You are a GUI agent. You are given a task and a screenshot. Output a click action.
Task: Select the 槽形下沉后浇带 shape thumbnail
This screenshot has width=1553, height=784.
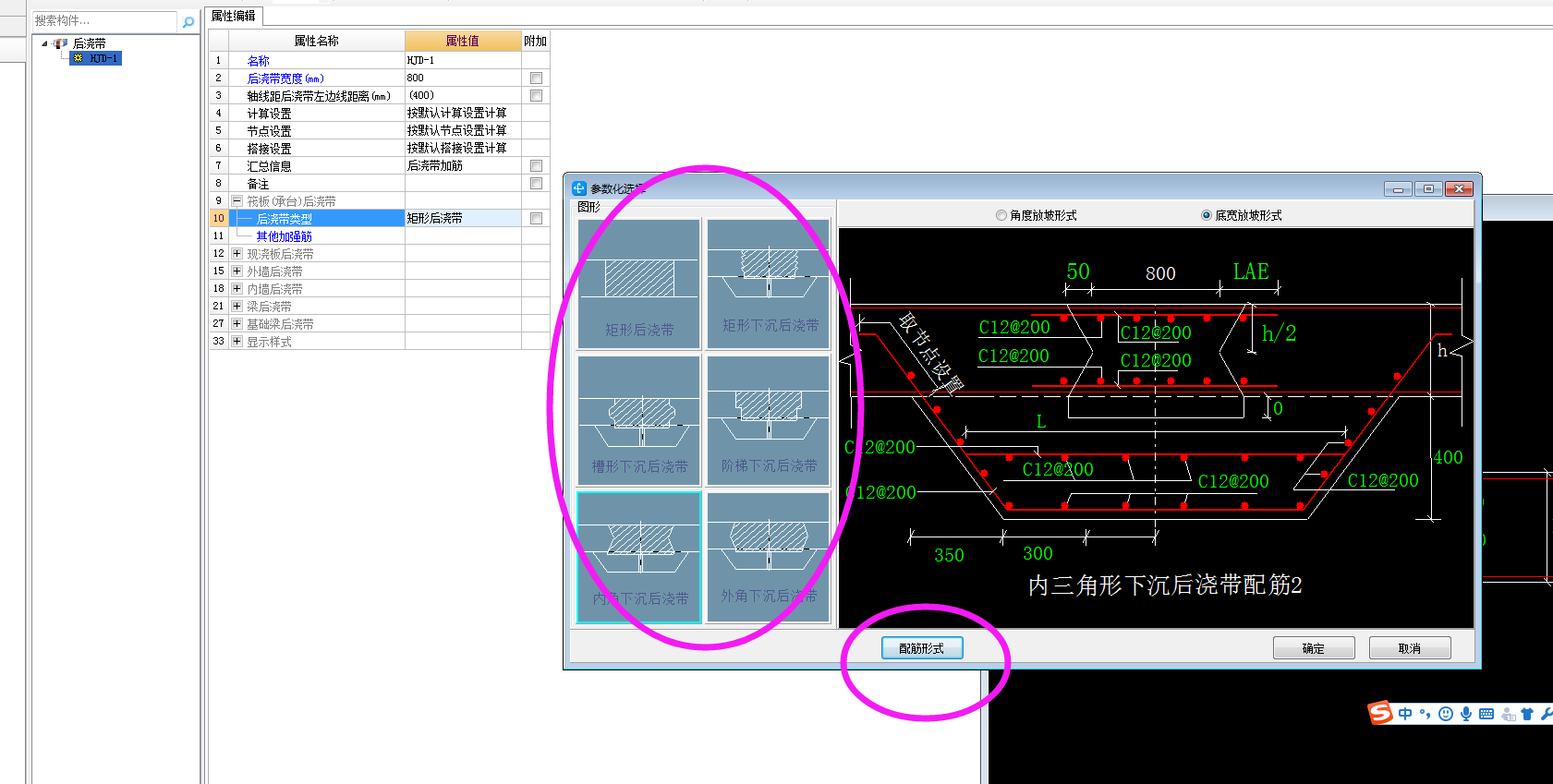(638, 421)
